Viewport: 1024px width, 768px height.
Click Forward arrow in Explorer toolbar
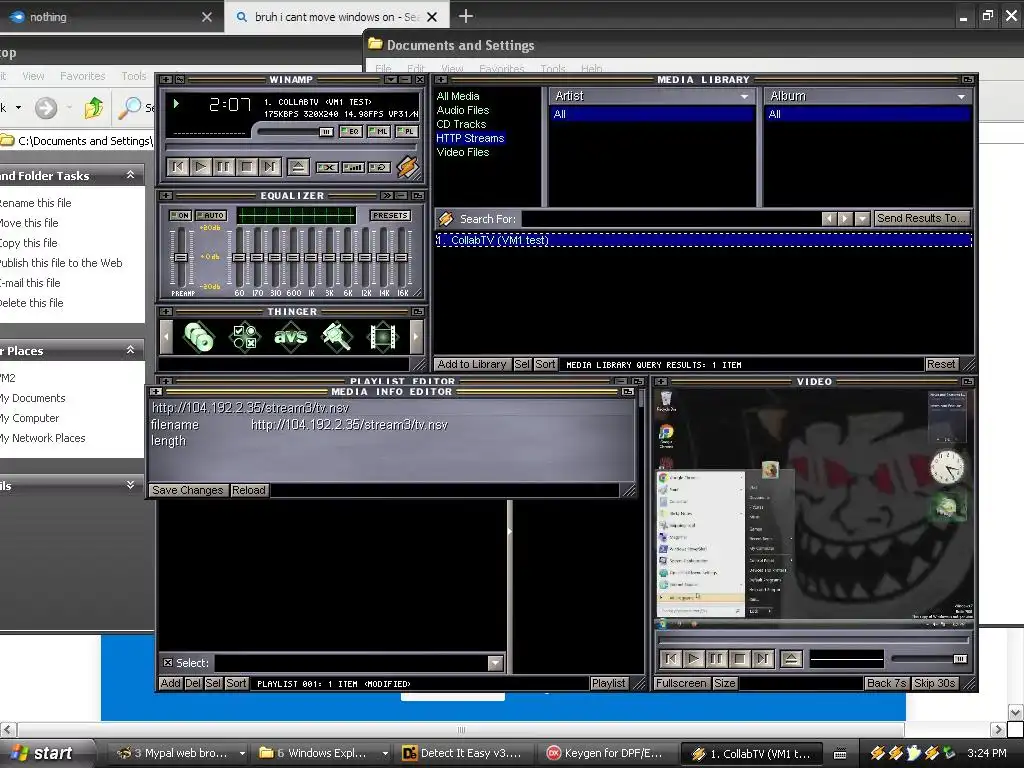click(x=46, y=108)
